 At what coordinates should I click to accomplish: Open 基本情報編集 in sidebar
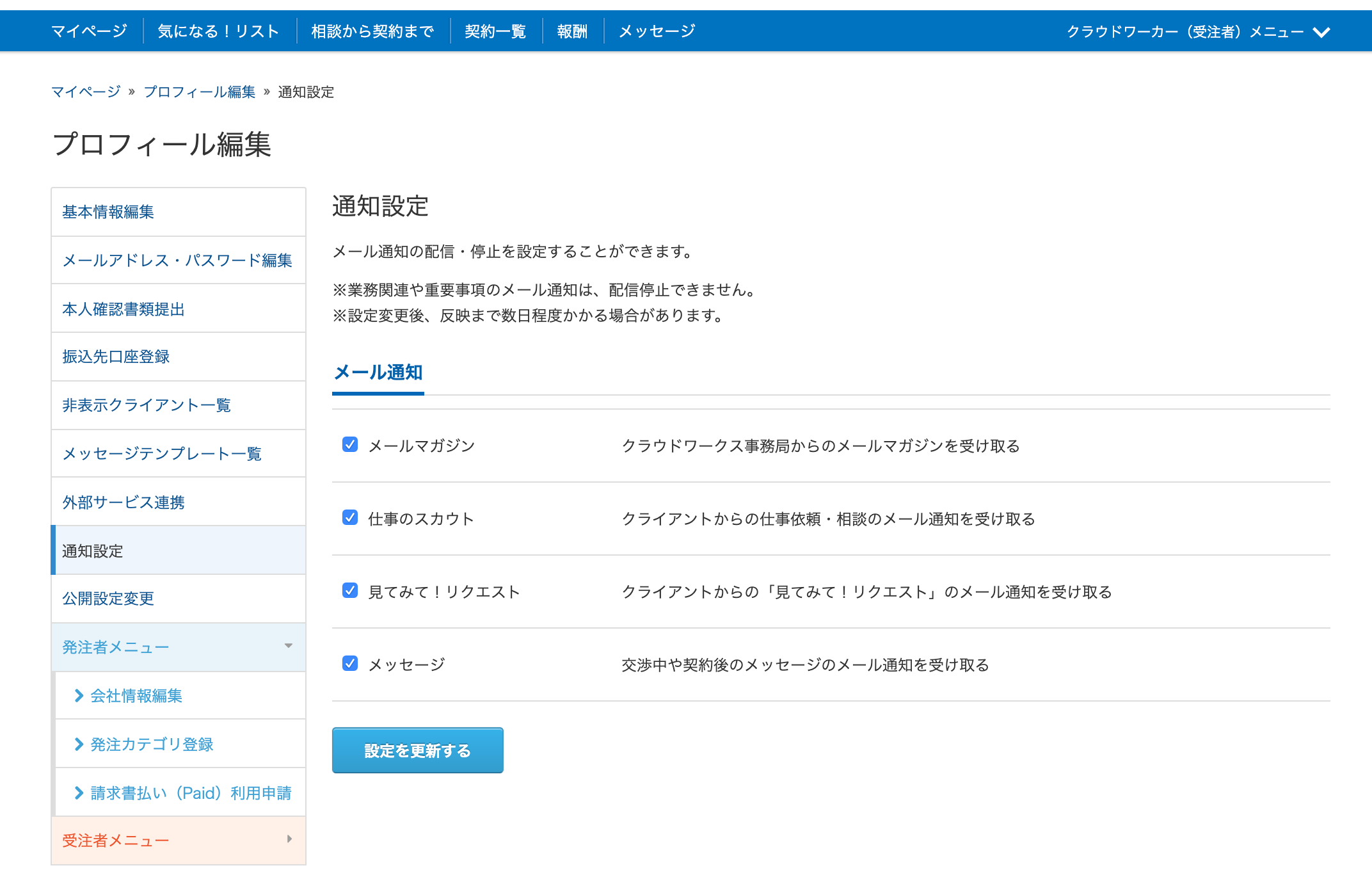pyautogui.click(x=108, y=212)
